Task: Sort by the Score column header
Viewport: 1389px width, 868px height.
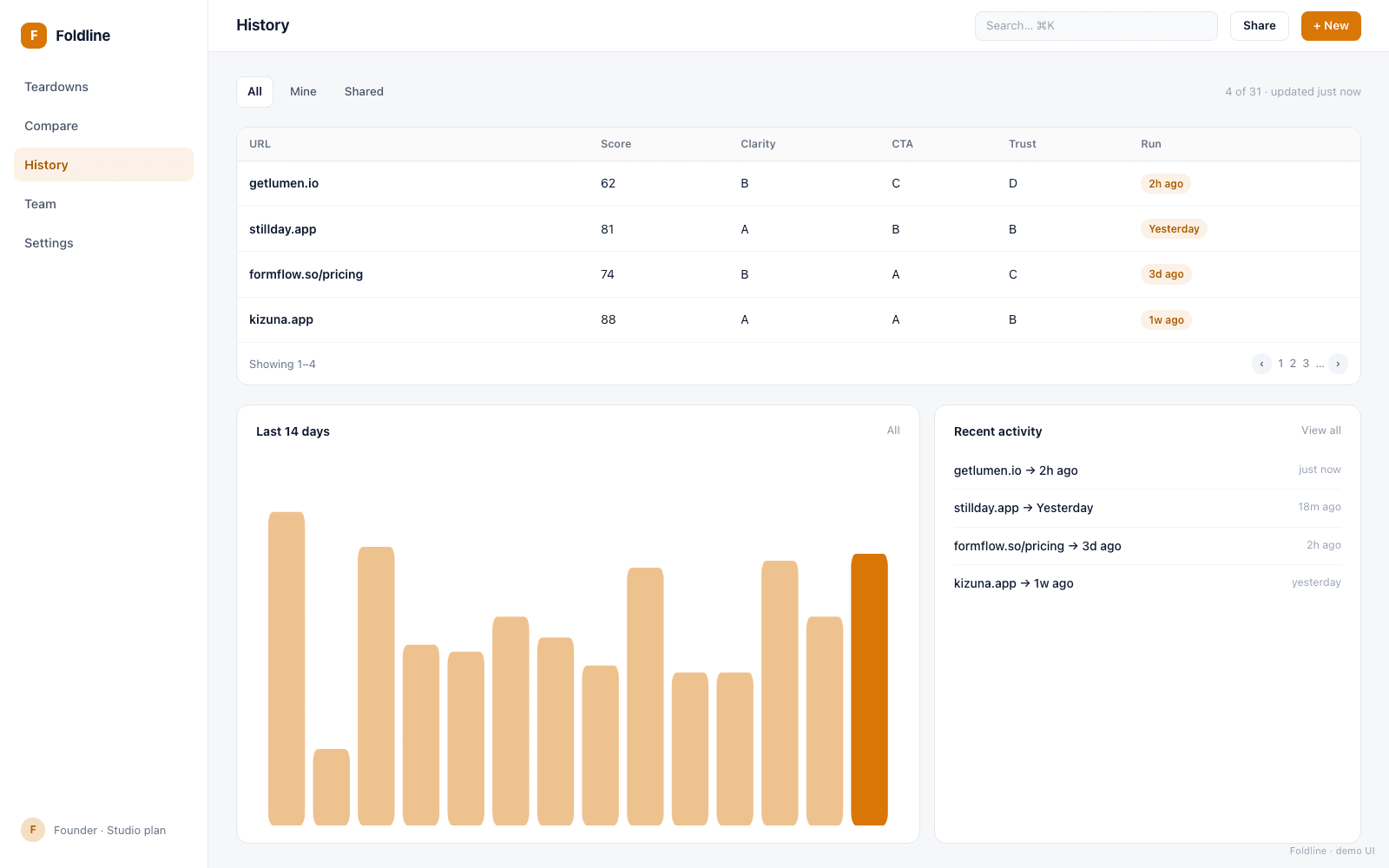Action: pos(616,144)
